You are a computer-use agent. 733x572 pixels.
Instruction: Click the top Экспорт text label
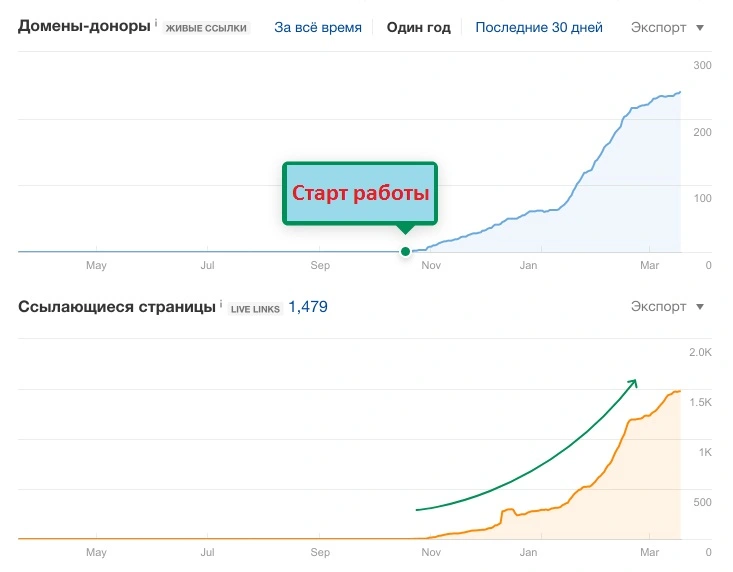pyautogui.click(x=659, y=28)
